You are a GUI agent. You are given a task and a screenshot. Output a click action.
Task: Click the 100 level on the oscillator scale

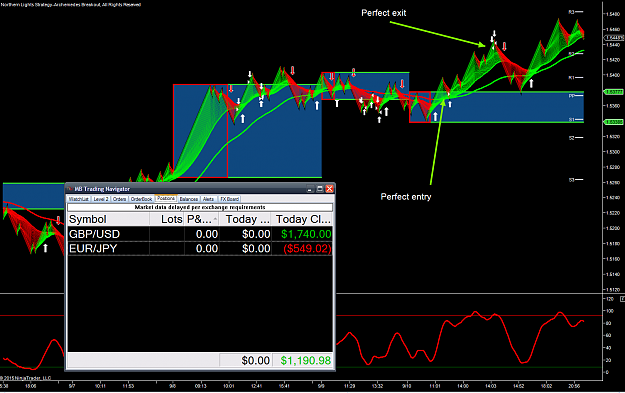[x=610, y=311]
